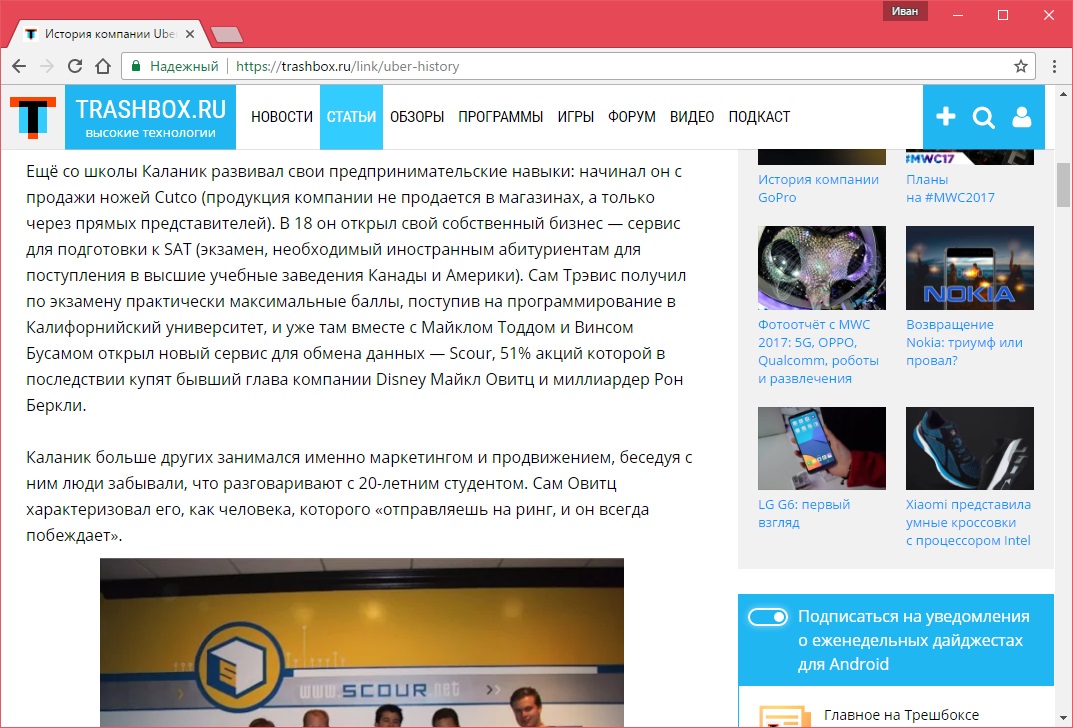This screenshot has width=1073, height=728.
Task: Bookmark this page with the star icon
Action: tap(1021, 66)
